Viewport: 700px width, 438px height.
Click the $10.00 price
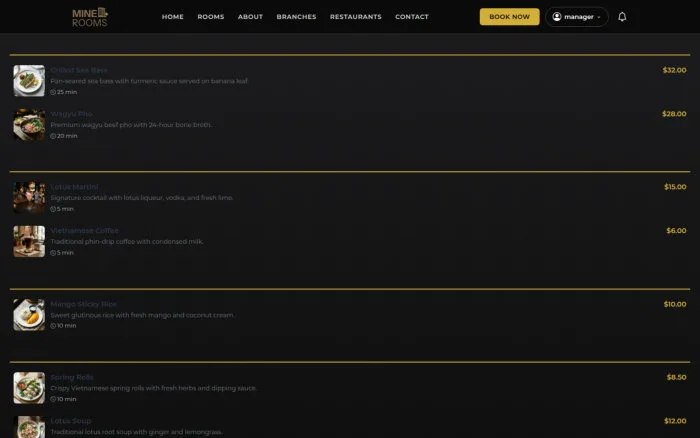[675, 304]
